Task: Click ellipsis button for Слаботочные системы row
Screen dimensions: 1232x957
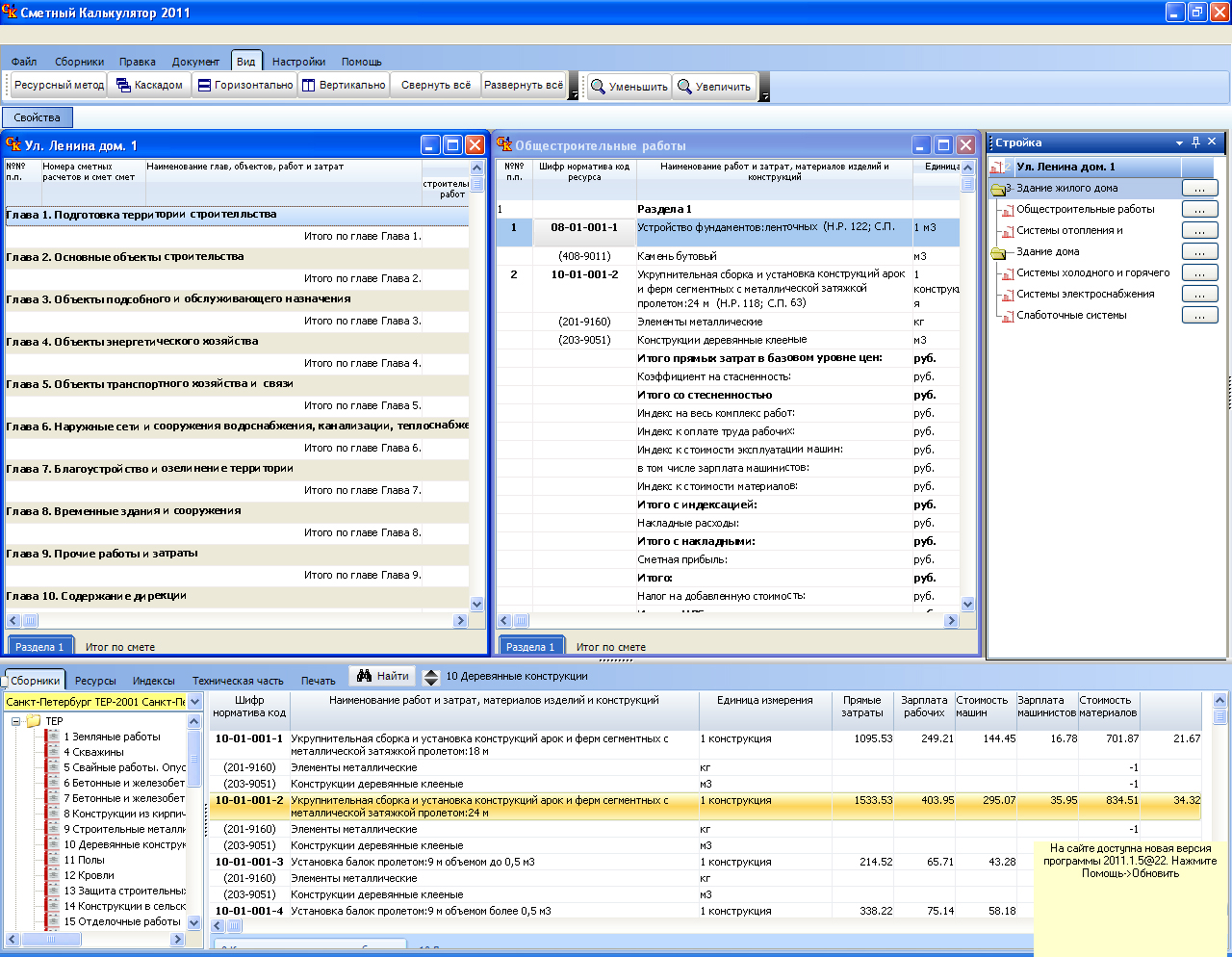Action: pyautogui.click(x=1199, y=315)
